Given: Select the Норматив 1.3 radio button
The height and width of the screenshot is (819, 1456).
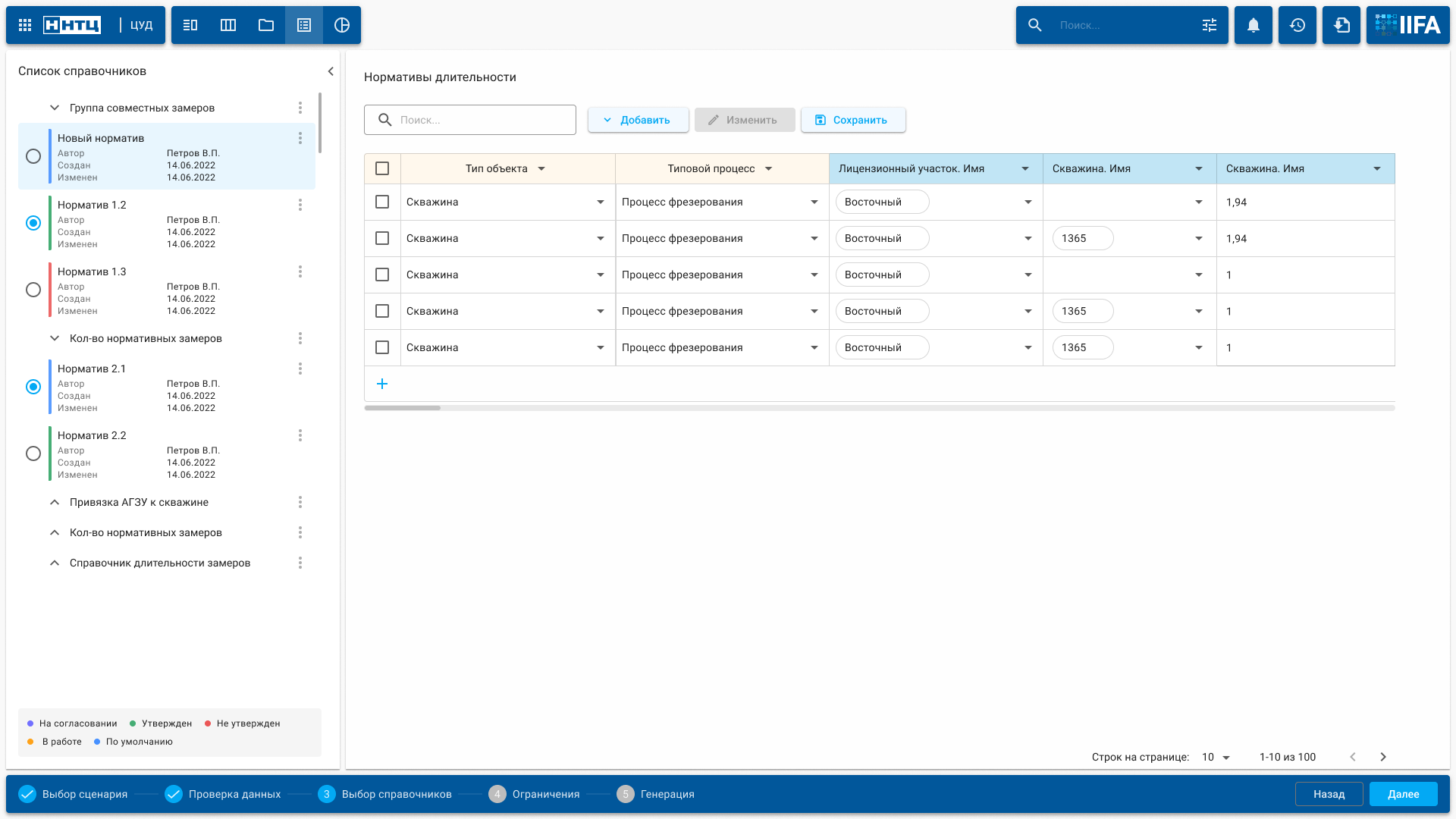Looking at the screenshot, I should [33, 290].
